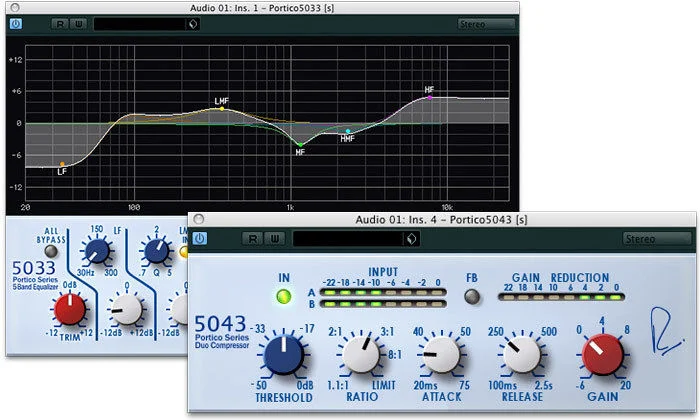The image size is (700, 420).
Task: Select the LMF band point on EQ graph
Action: tap(222, 108)
